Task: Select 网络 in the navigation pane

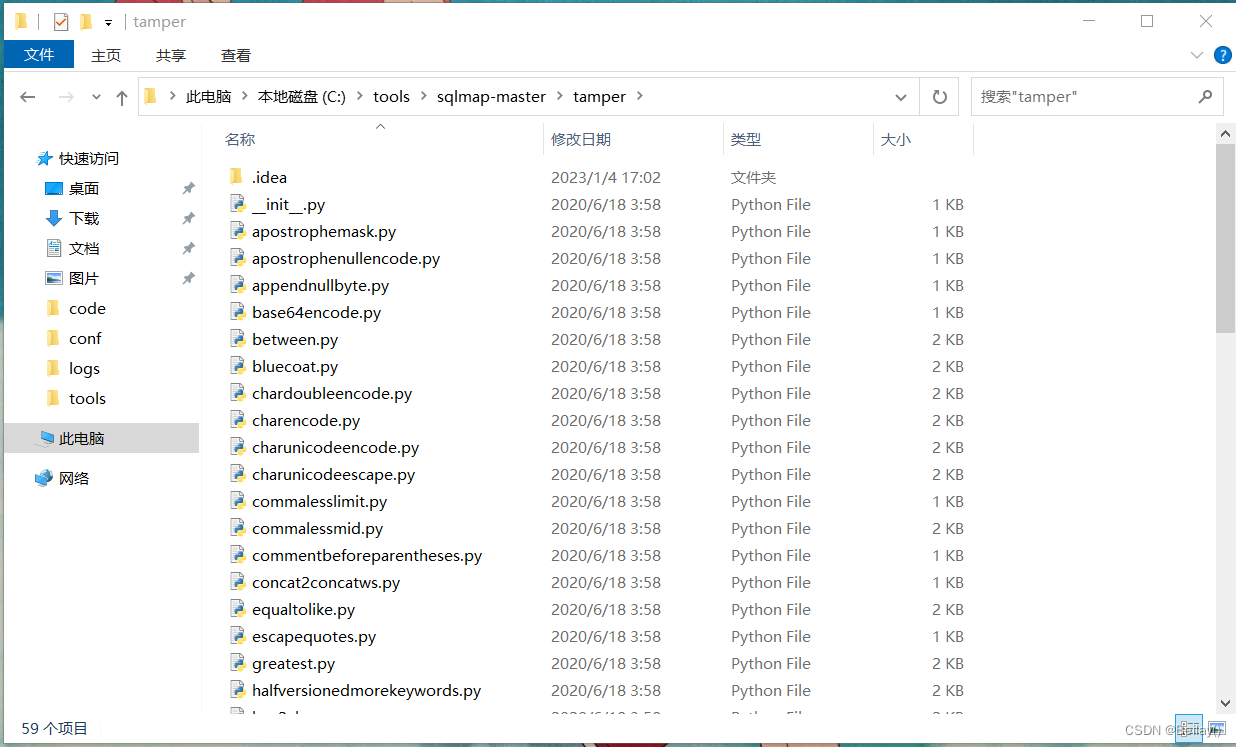Action: (74, 478)
